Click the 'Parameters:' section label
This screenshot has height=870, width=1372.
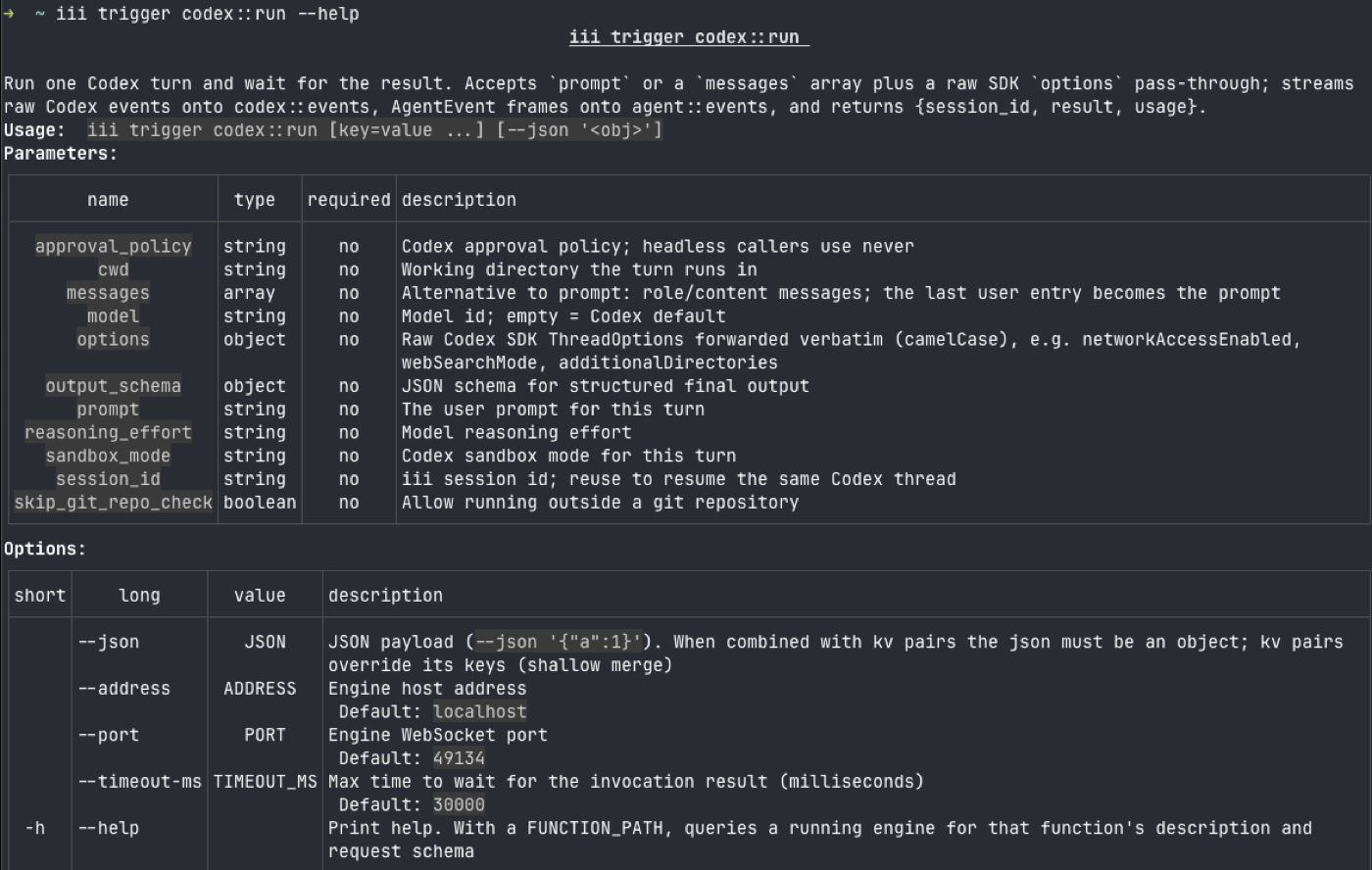coord(61,154)
